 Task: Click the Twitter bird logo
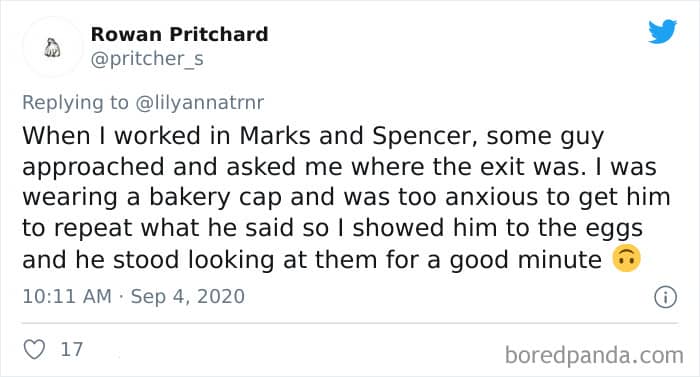pos(662,31)
